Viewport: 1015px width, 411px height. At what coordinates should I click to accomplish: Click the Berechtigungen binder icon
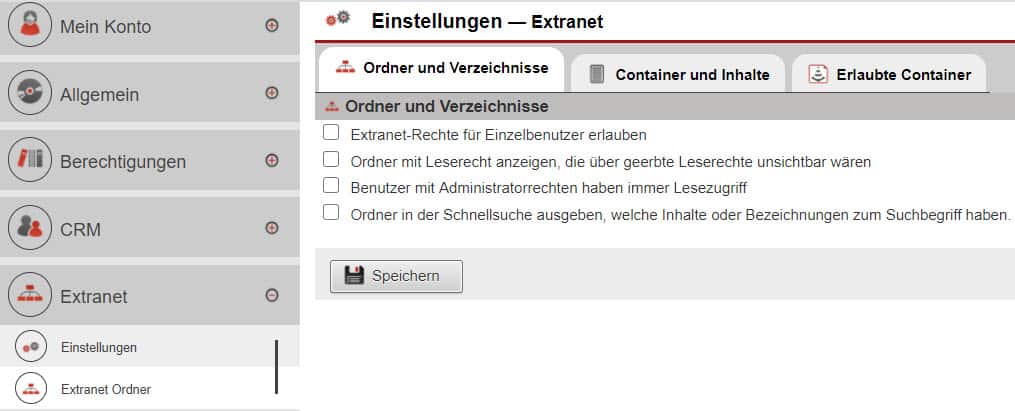tap(30, 160)
